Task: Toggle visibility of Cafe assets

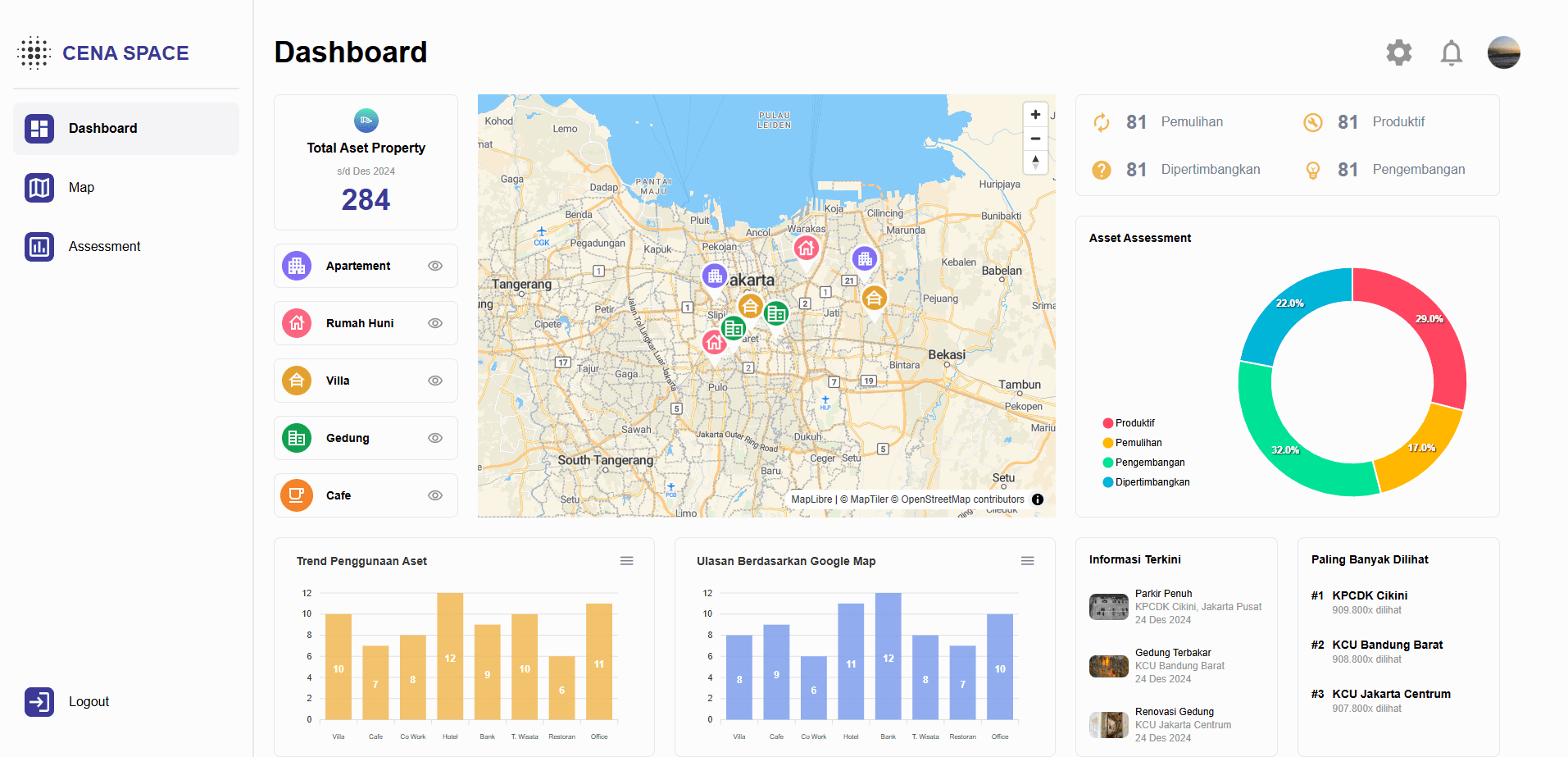Action: [x=435, y=495]
